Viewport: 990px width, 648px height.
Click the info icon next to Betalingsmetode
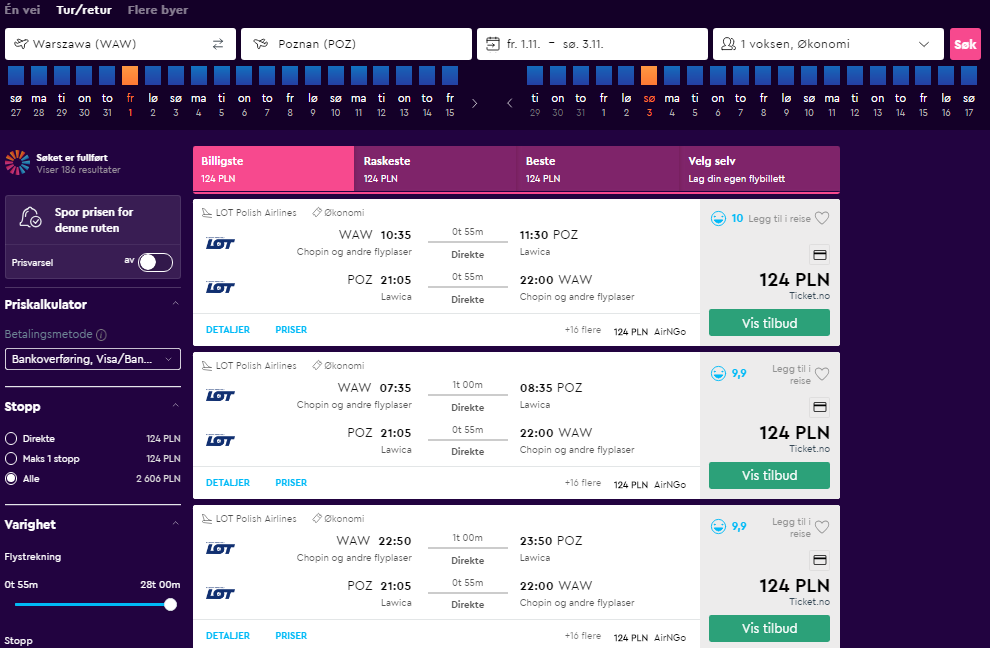point(101,335)
